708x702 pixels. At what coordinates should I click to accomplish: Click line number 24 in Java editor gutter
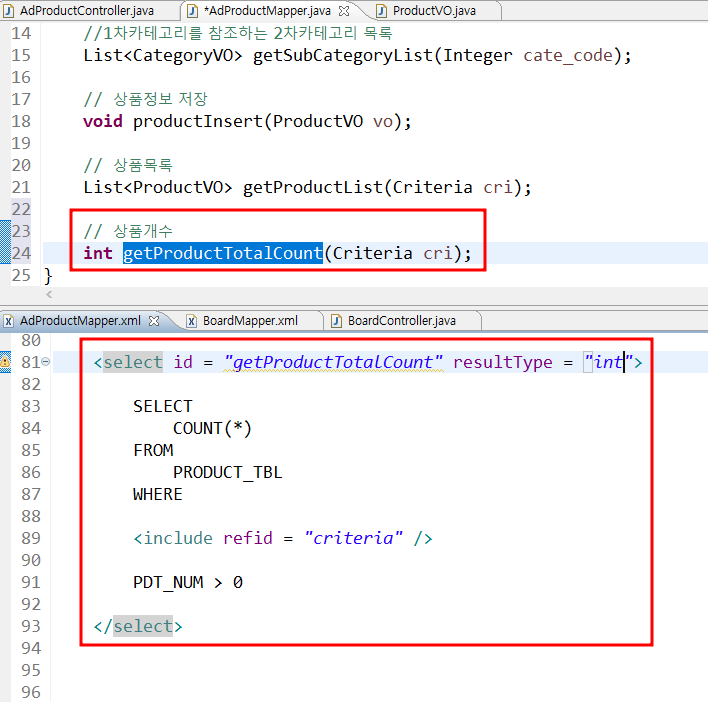tap(21, 253)
